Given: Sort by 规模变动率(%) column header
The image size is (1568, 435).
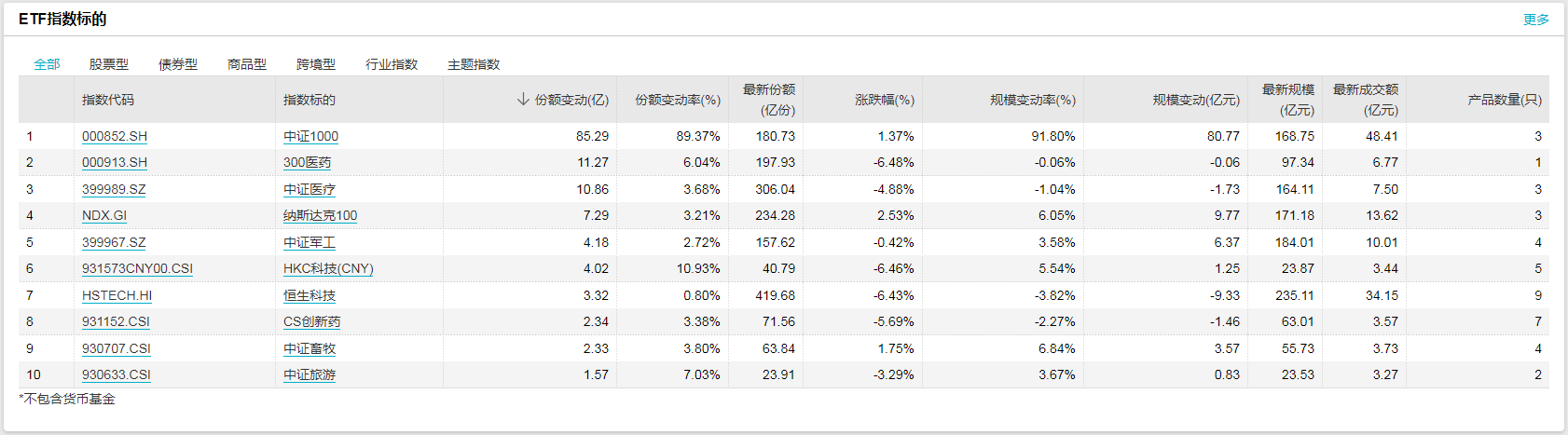Looking at the screenshot, I should (x=1032, y=100).
